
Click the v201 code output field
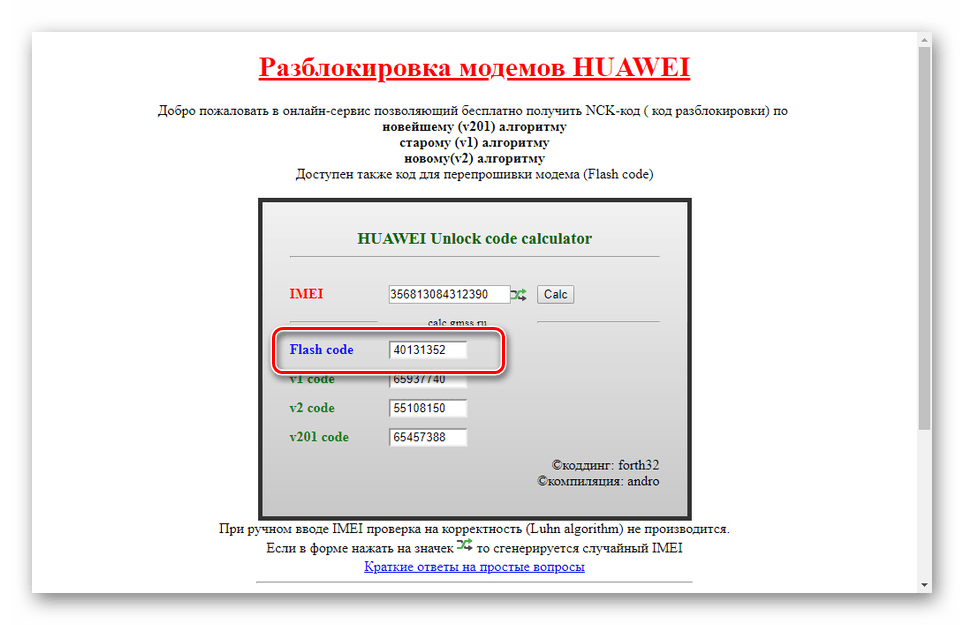tap(428, 437)
